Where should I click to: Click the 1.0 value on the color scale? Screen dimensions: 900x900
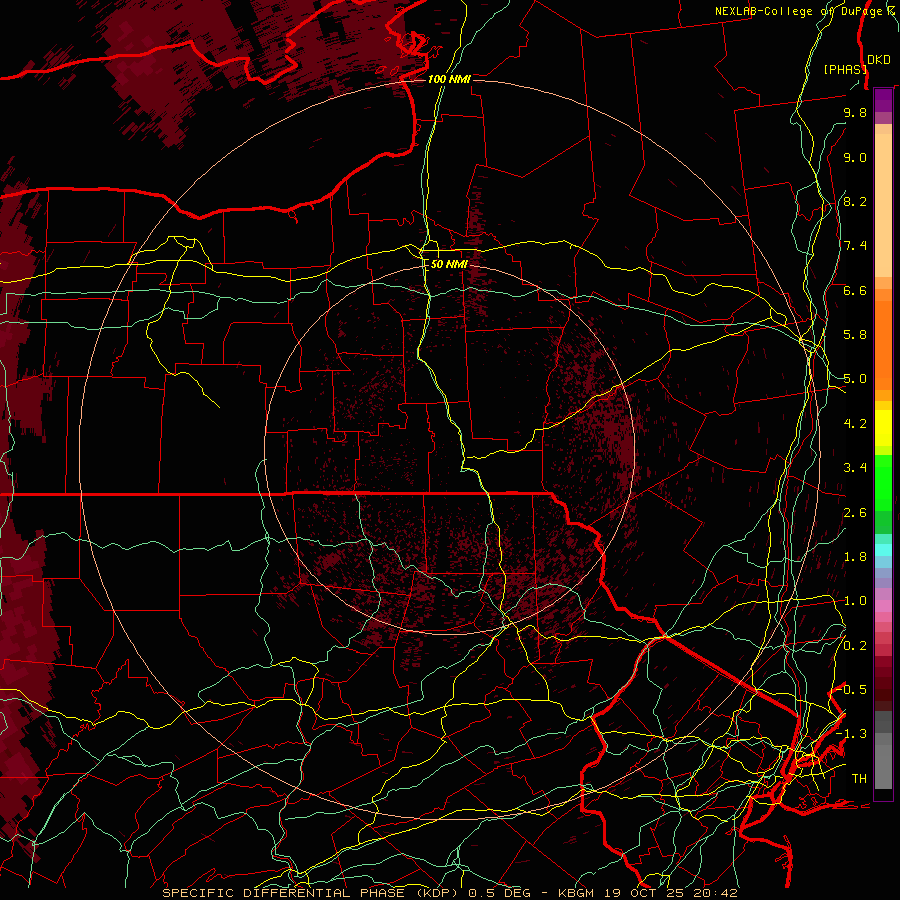pos(855,601)
